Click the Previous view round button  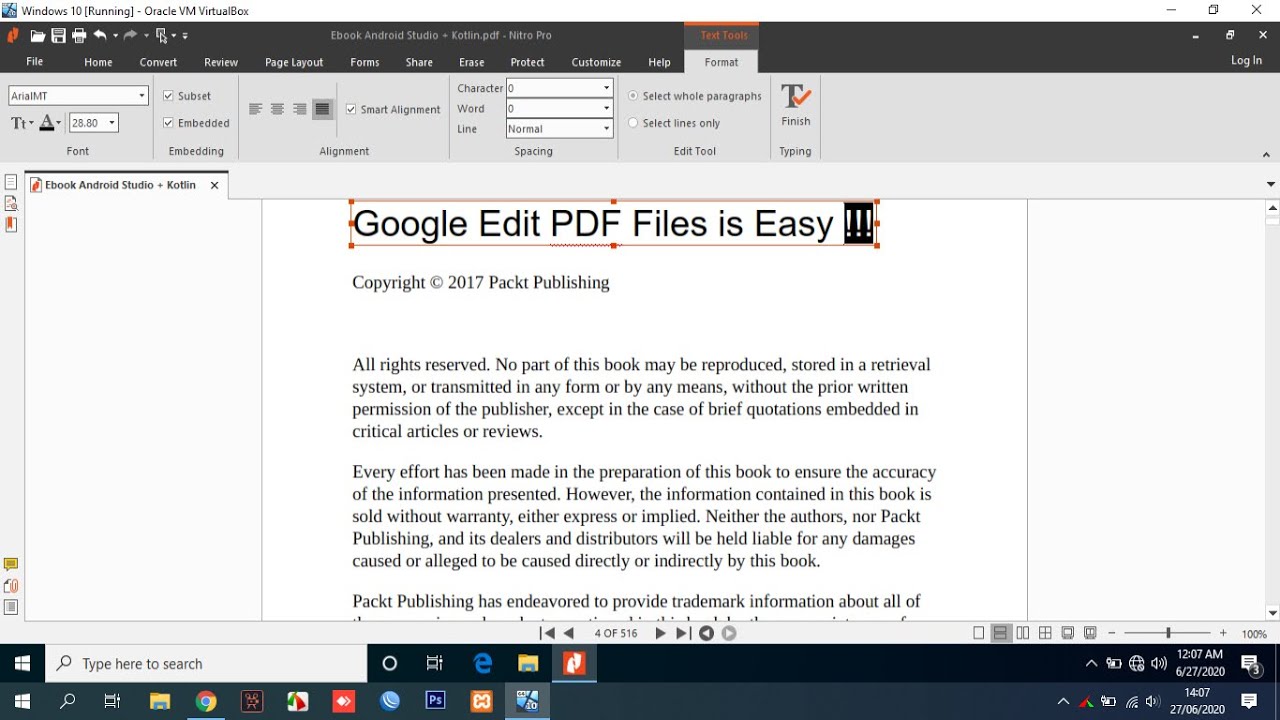coord(706,633)
